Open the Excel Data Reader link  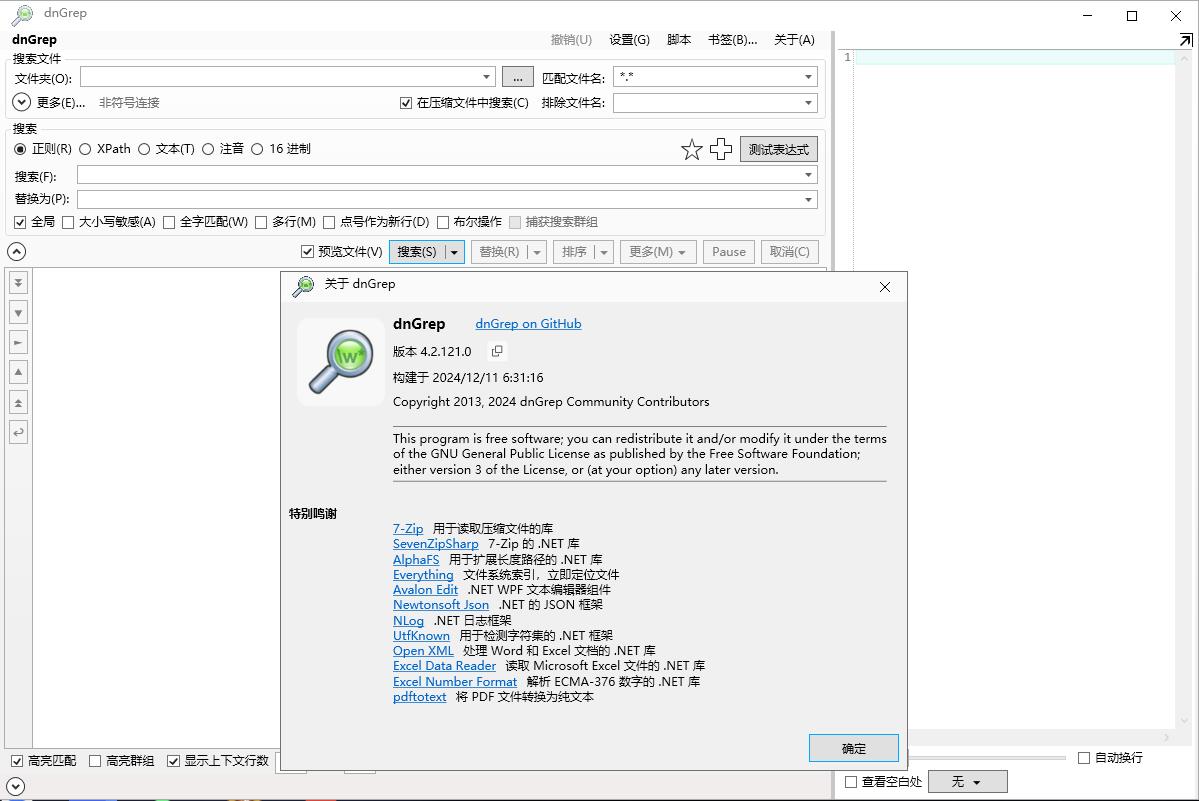pos(444,666)
